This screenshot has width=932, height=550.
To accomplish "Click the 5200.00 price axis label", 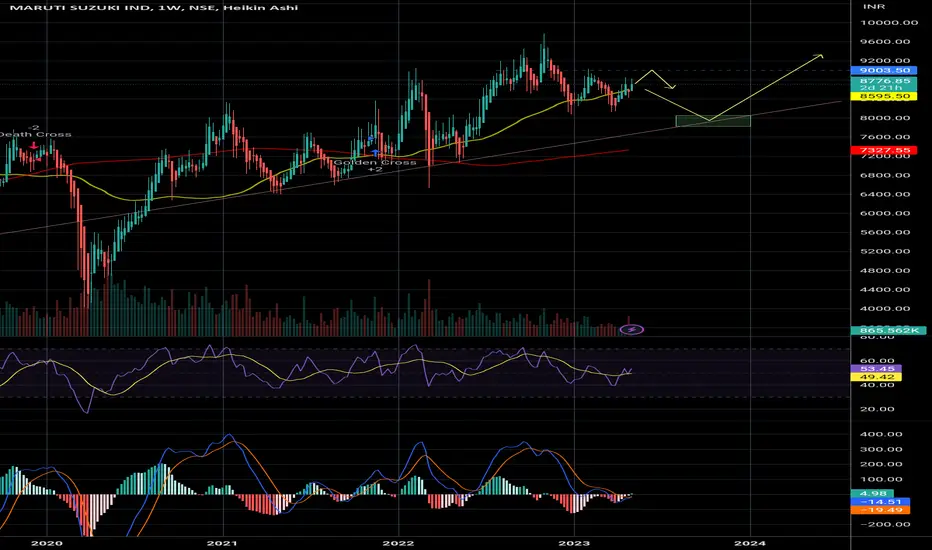I will 885,251.
